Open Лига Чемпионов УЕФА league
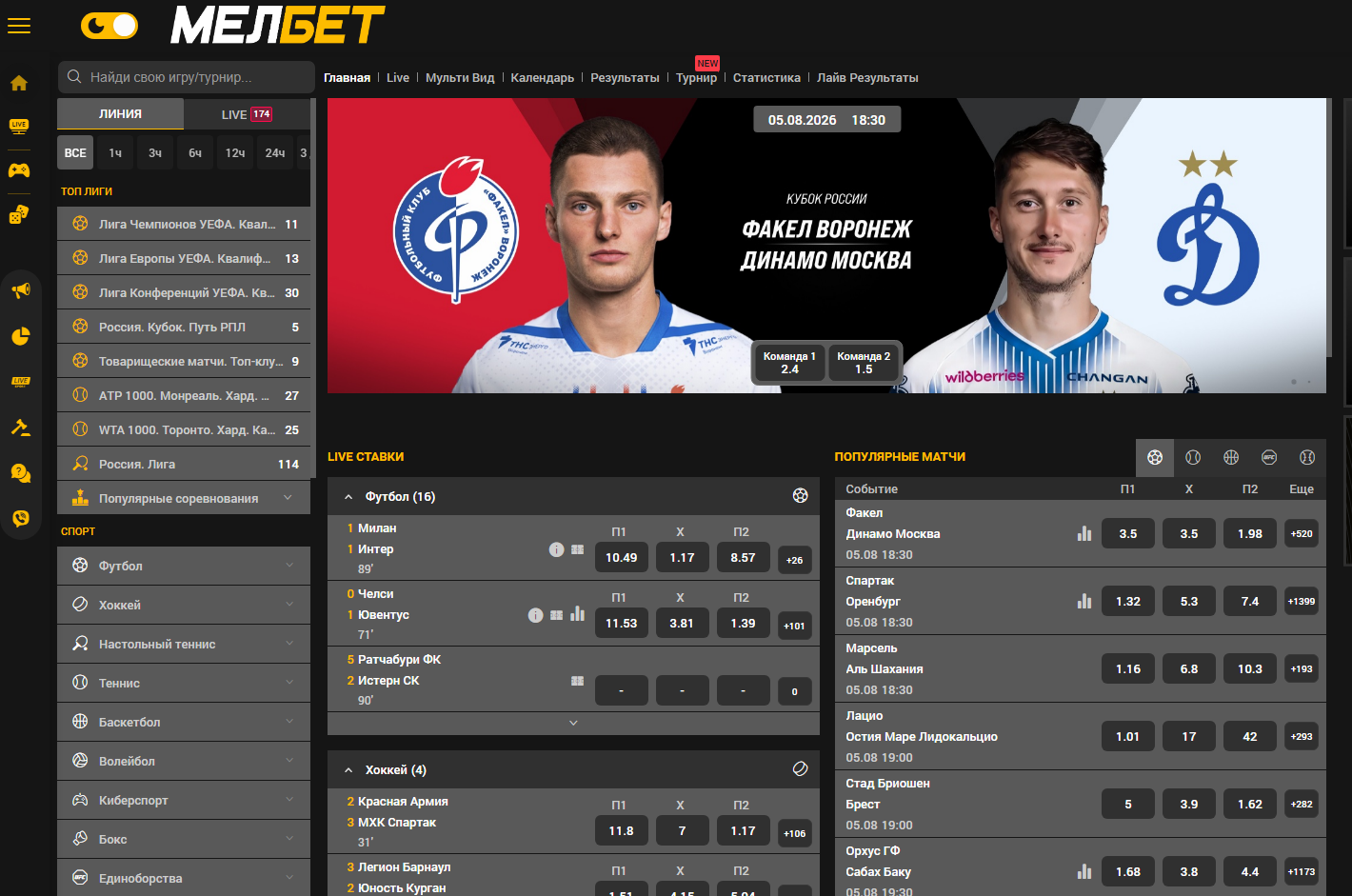This screenshot has width=1352, height=896. pyautogui.click(x=184, y=224)
